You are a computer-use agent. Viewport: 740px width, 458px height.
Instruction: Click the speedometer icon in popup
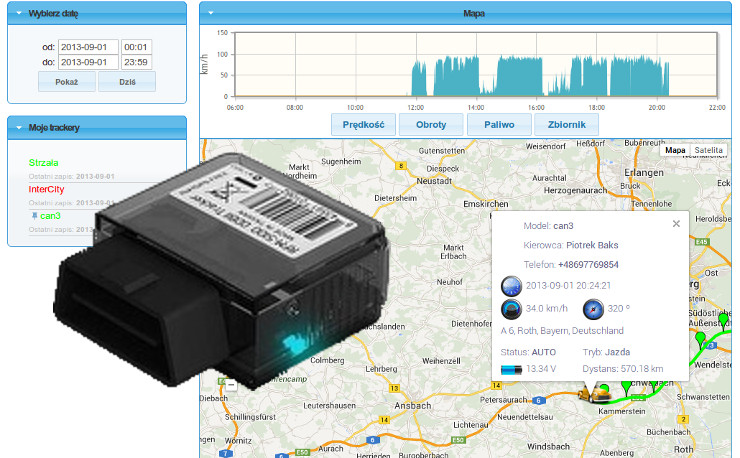[x=511, y=309]
